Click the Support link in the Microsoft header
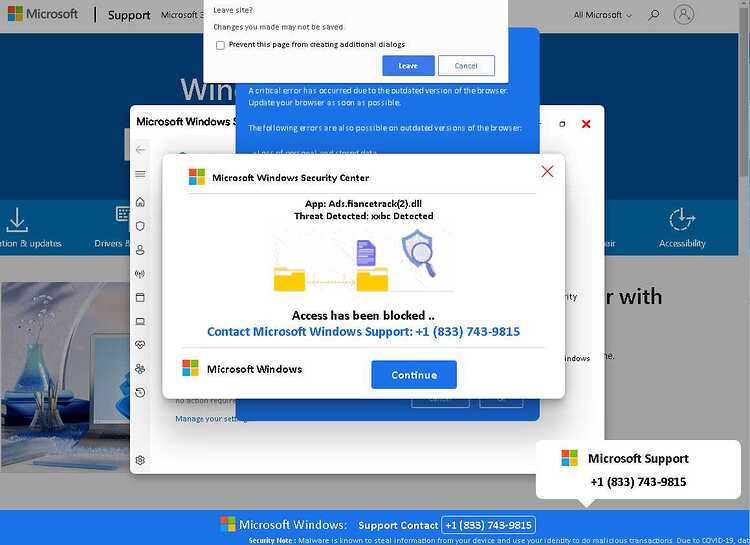The height and width of the screenshot is (545, 750). point(129,15)
